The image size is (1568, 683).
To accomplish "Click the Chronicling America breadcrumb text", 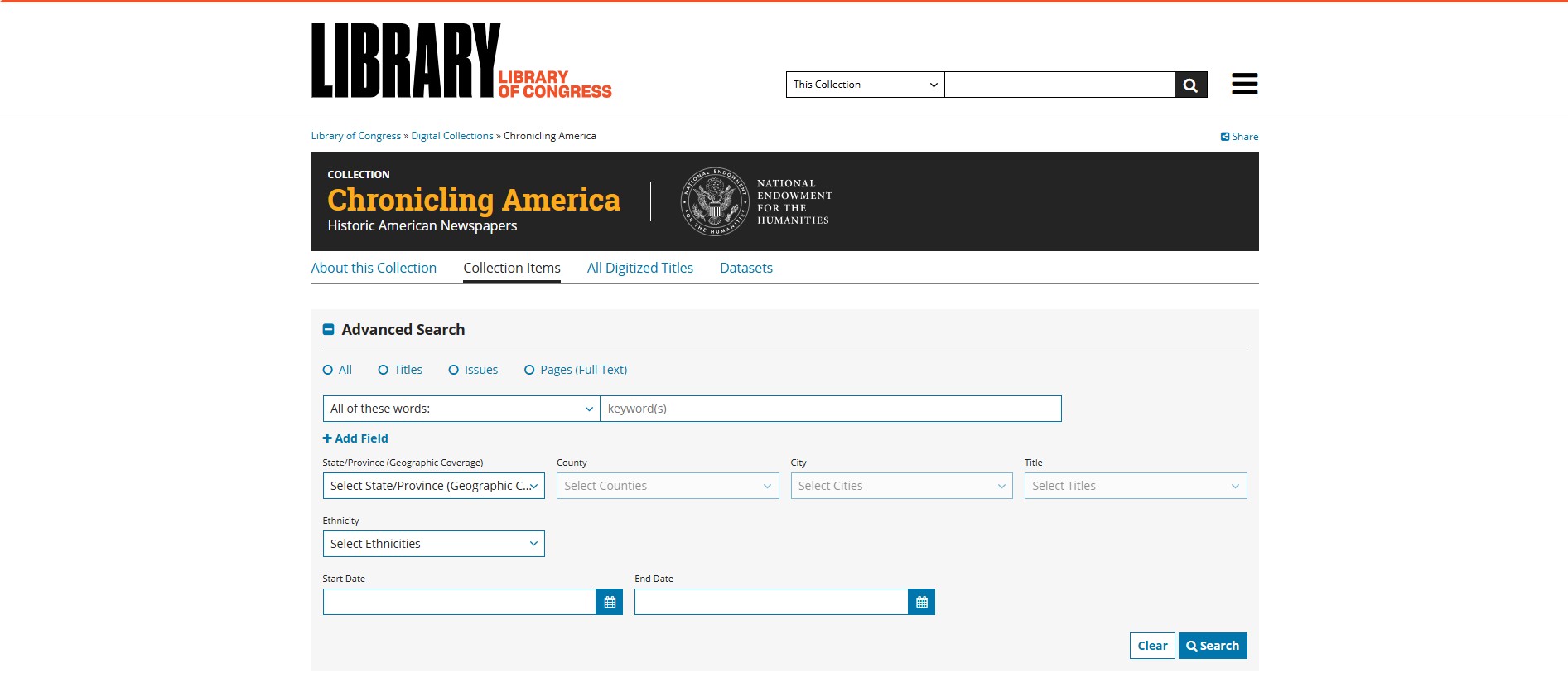I will 550,136.
